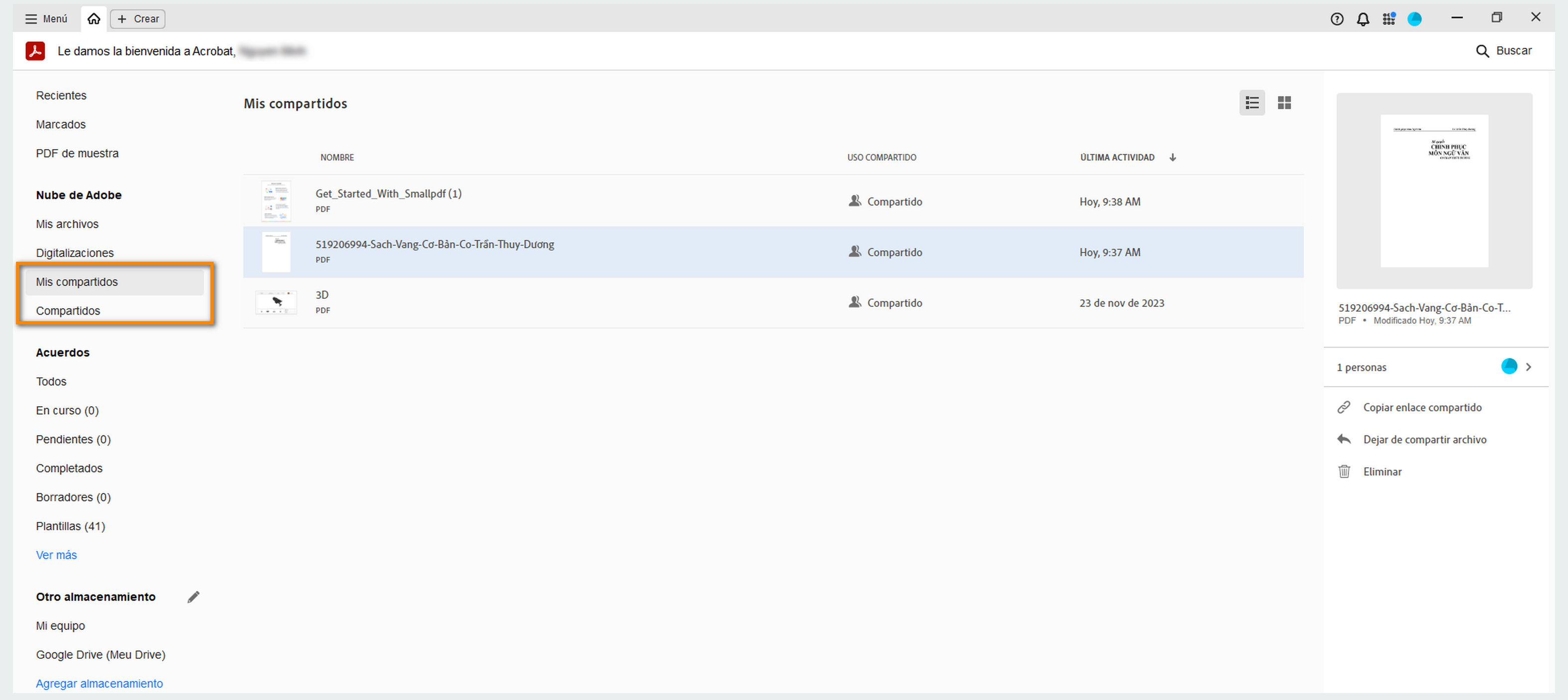Click the Copiar enlace compartido link icon
The height and width of the screenshot is (700, 1568).
pyautogui.click(x=1344, y=407)
